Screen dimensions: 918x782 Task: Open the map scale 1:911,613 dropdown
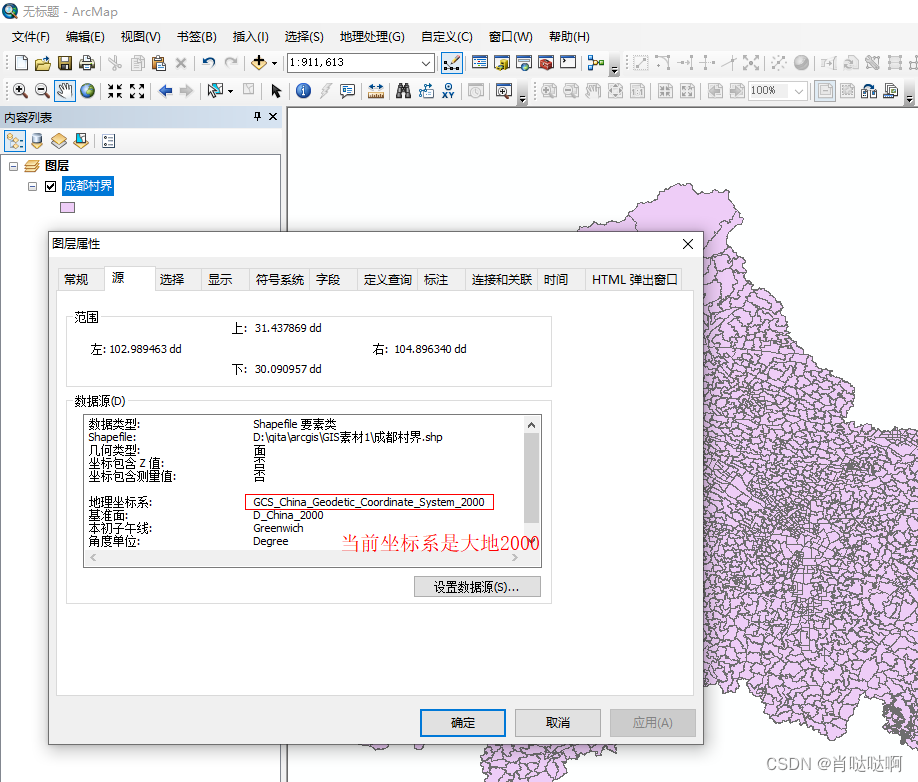point(426,63)
